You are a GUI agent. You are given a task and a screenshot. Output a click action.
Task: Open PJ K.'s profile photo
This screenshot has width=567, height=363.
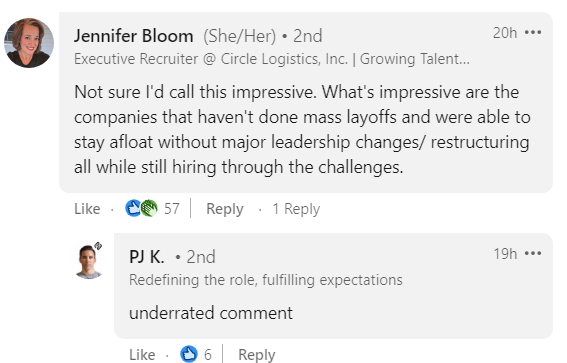coord(88,262)
